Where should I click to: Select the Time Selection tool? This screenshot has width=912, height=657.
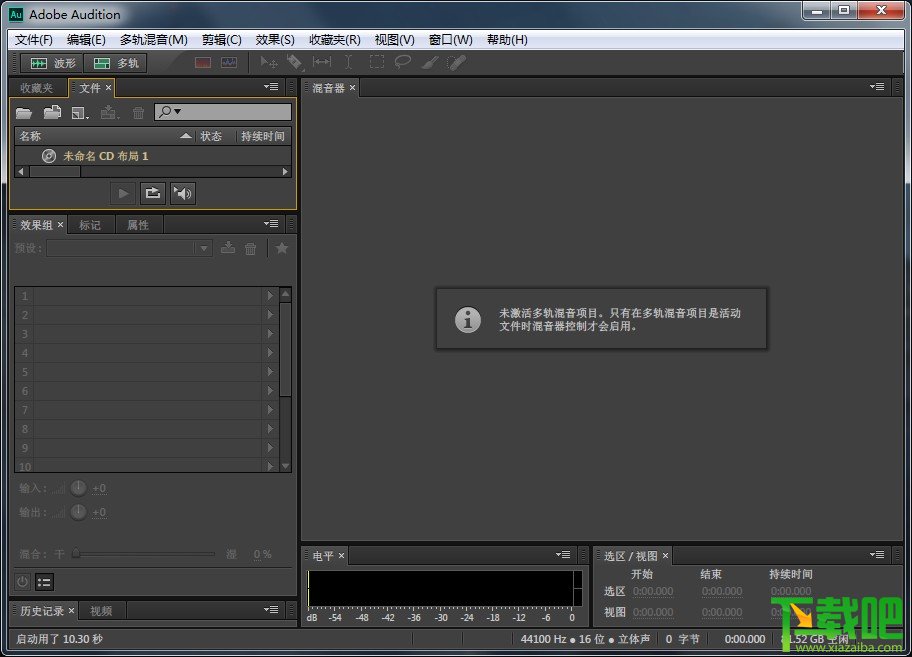[348, 62]
